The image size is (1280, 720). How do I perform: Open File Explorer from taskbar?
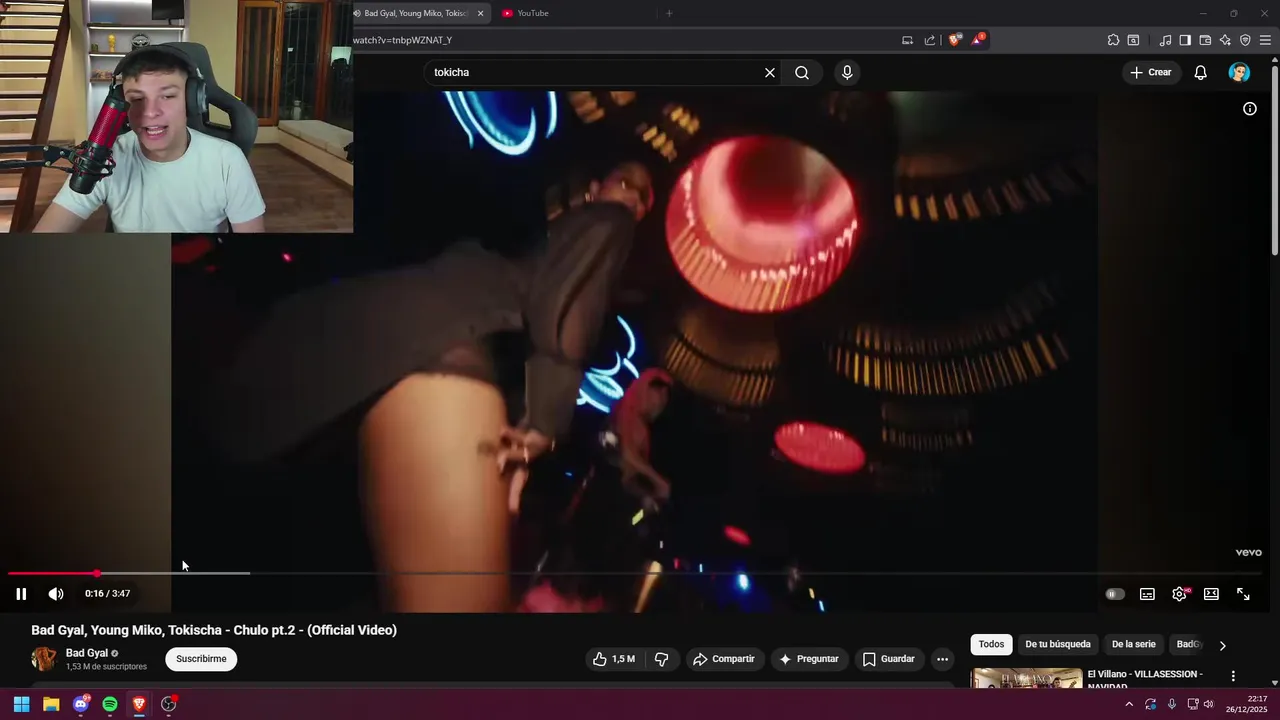(x=51, y=704)
